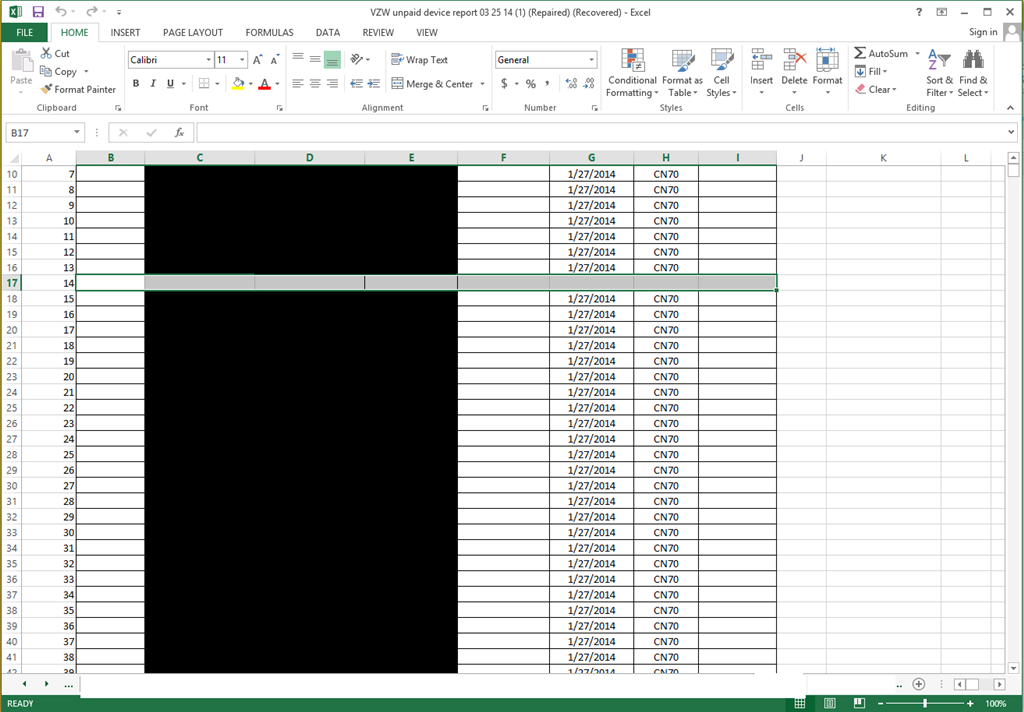
Task: Switch to the INSERT tab
Action: [125, 33]
